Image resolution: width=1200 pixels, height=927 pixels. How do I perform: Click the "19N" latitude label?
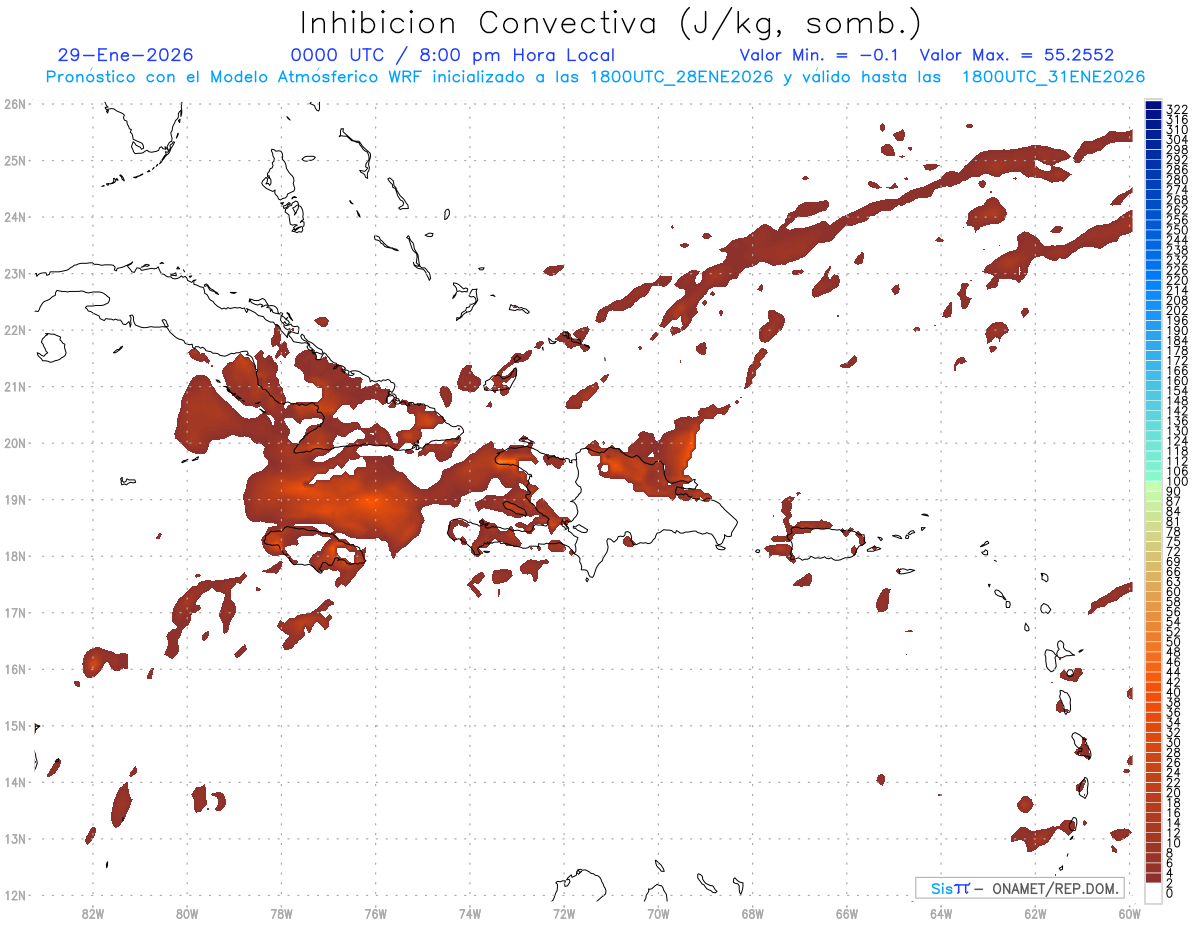tap(15, 499)
